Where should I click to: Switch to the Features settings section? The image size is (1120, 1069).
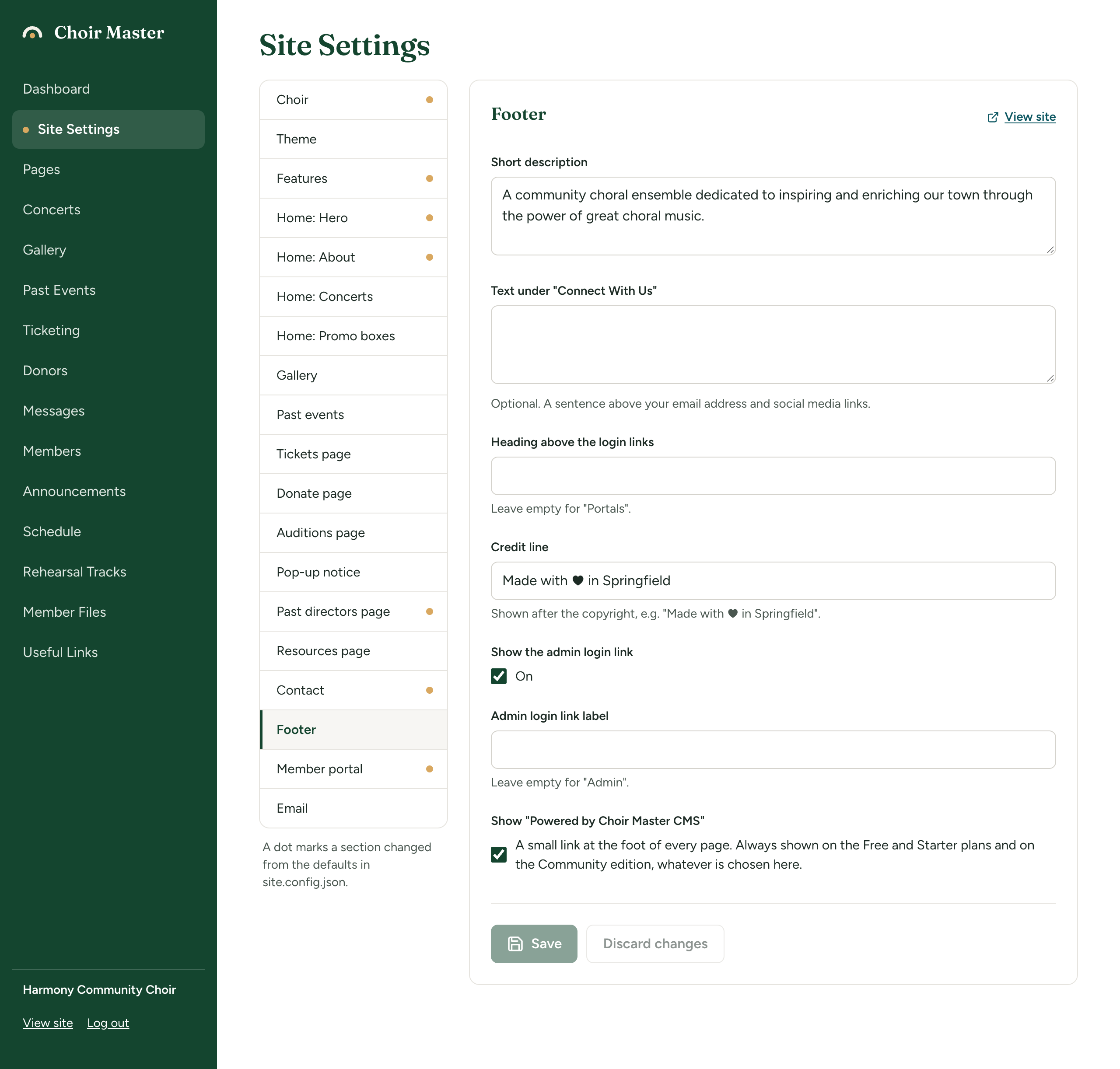pyautogui.click(x=353, y=178)
